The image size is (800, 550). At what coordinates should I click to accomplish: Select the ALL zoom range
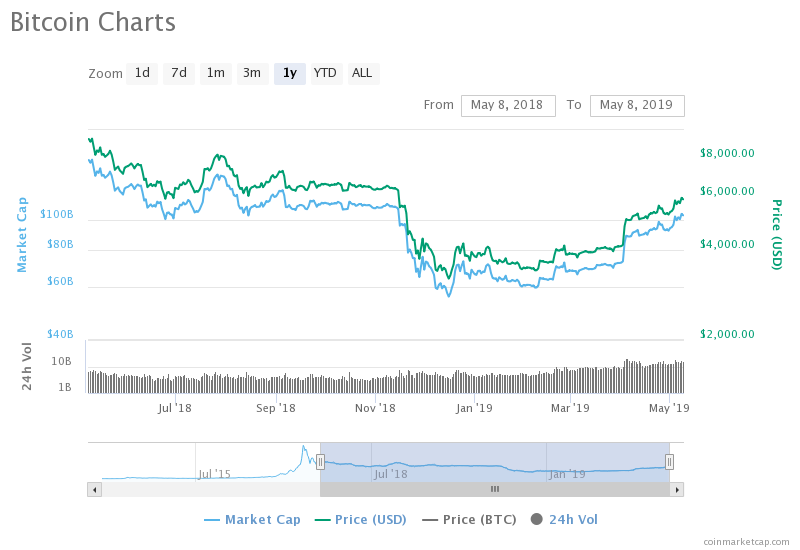(362, 73)
